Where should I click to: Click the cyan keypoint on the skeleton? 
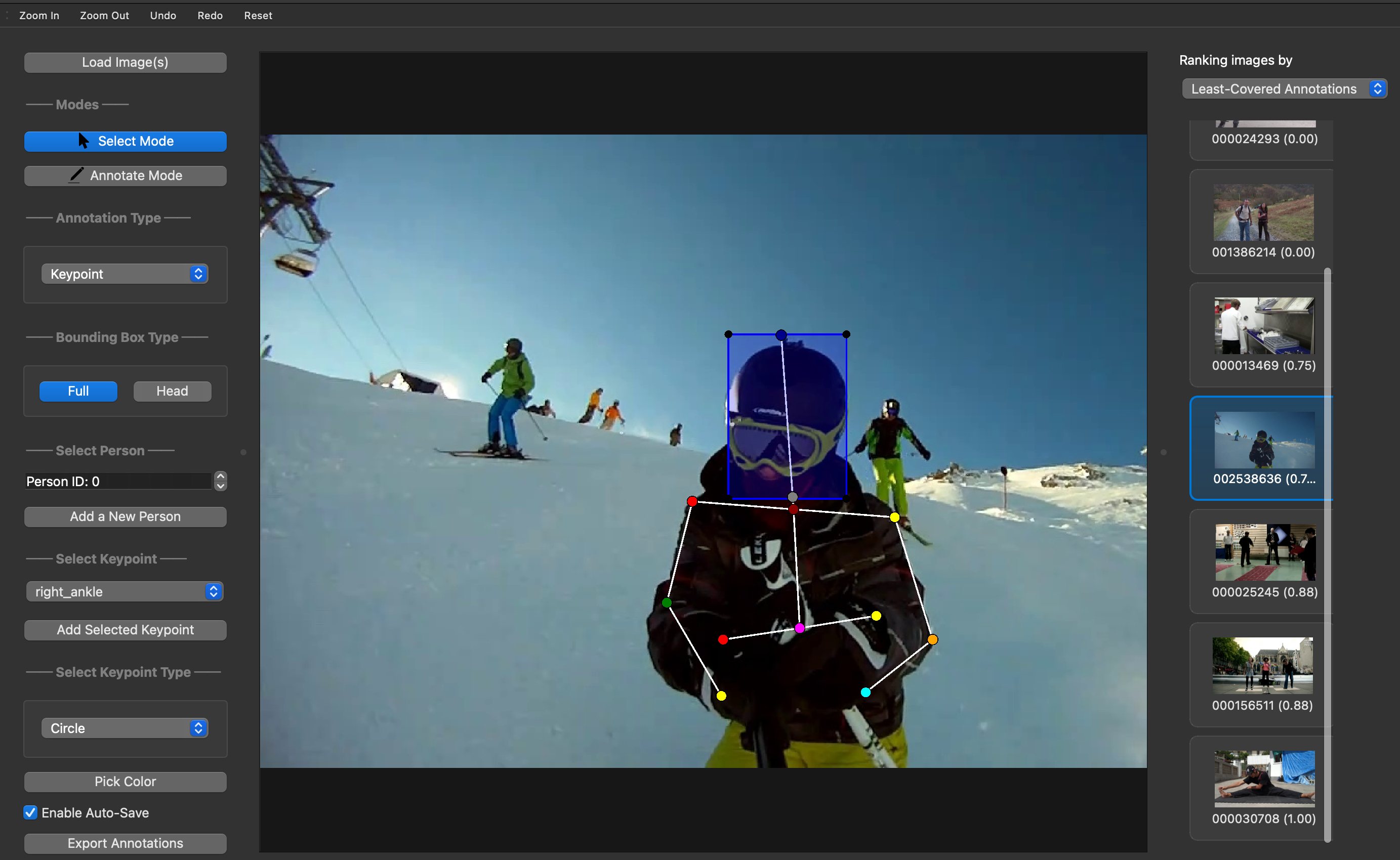point(865,692)
